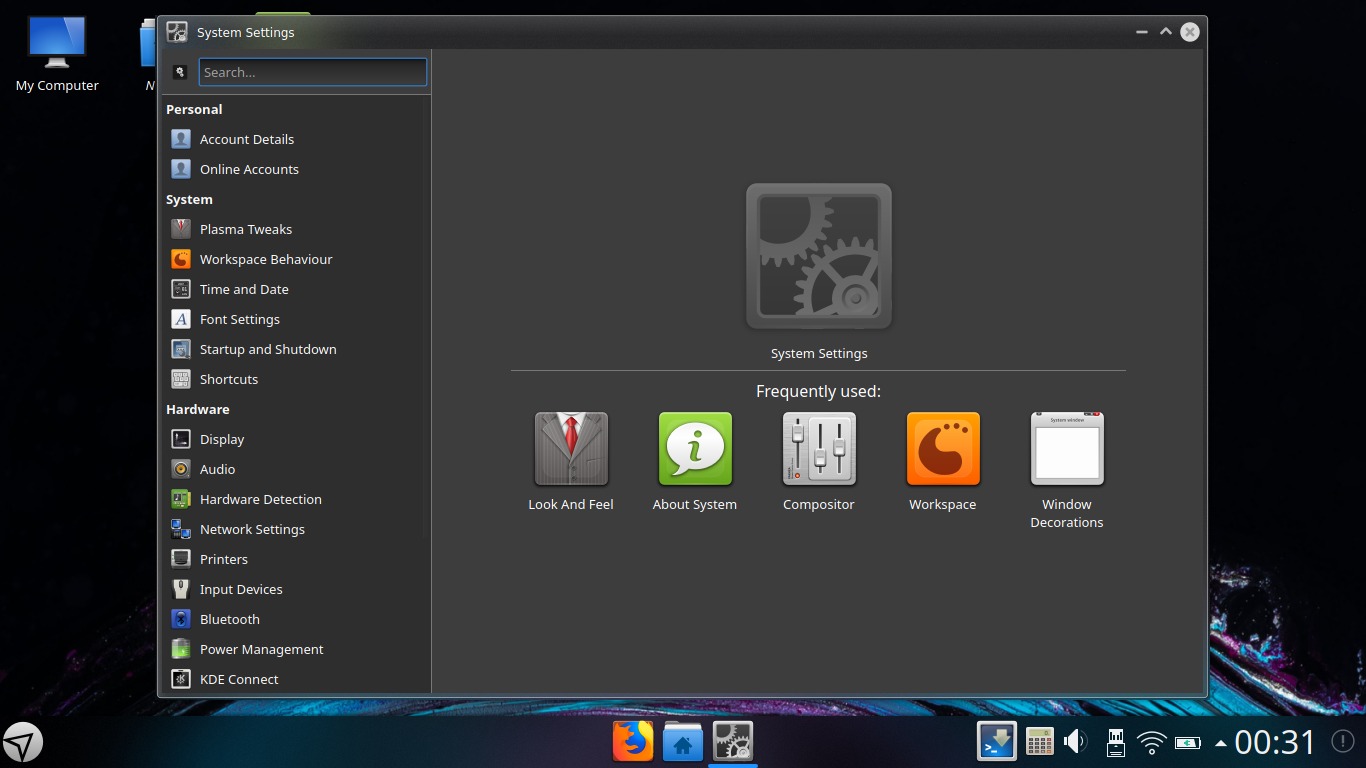Select the Power Management text label
Viewport: 1366px width, 768px height.
coord(262,649)
